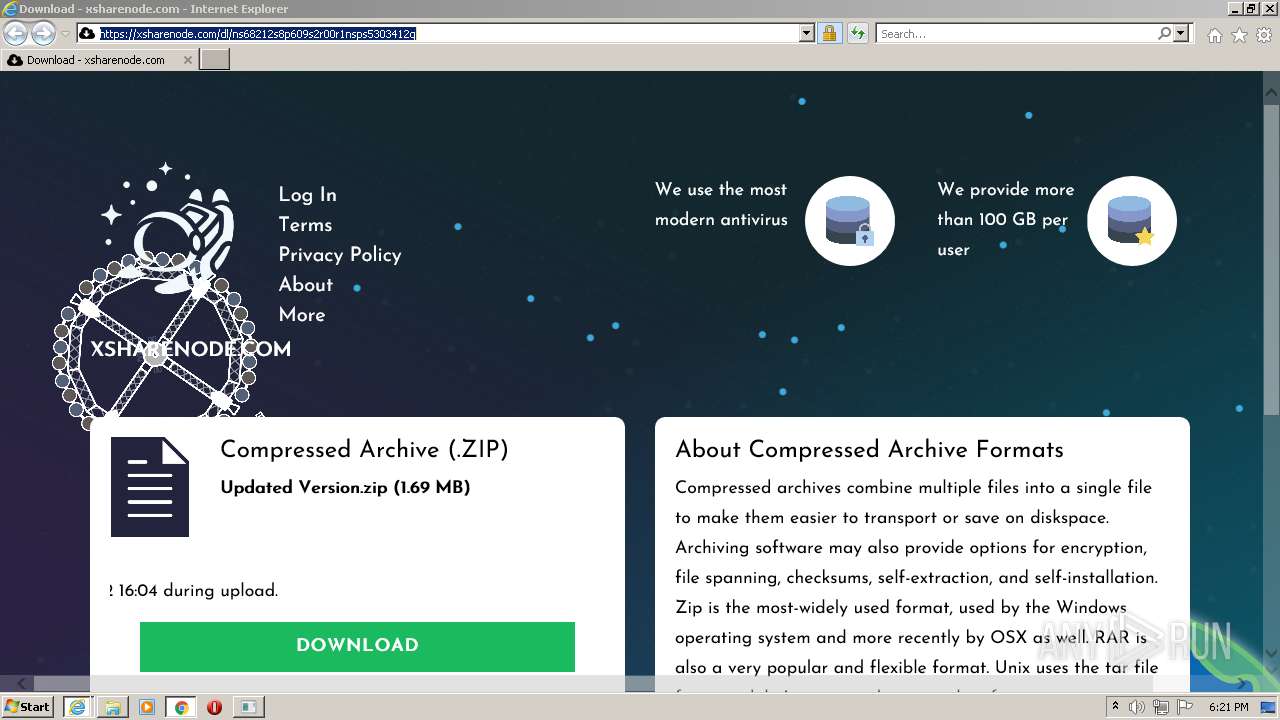
Task: Open the last taskbar application window icon
Action: [248, 707]
